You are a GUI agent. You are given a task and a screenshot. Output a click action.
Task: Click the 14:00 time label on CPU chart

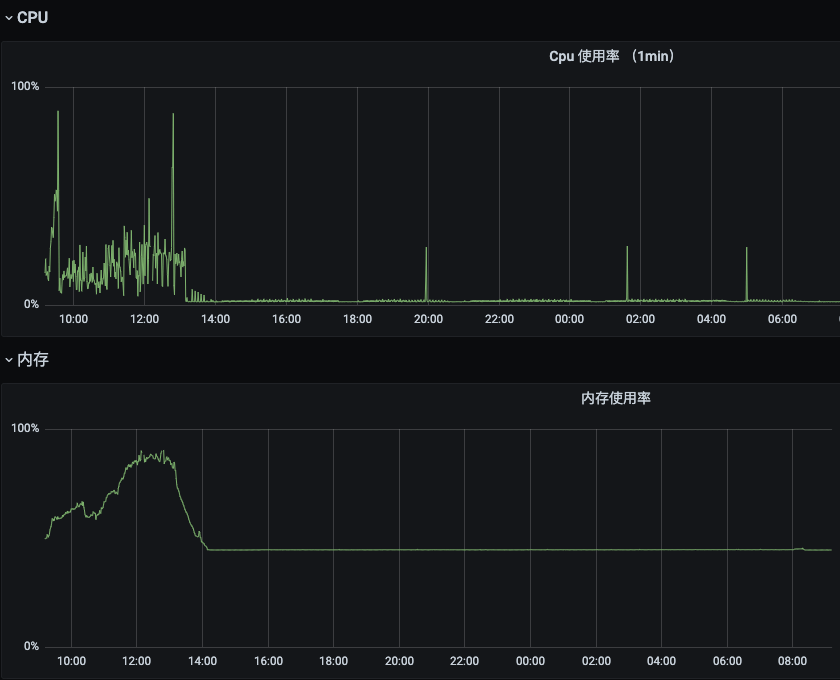215,319
